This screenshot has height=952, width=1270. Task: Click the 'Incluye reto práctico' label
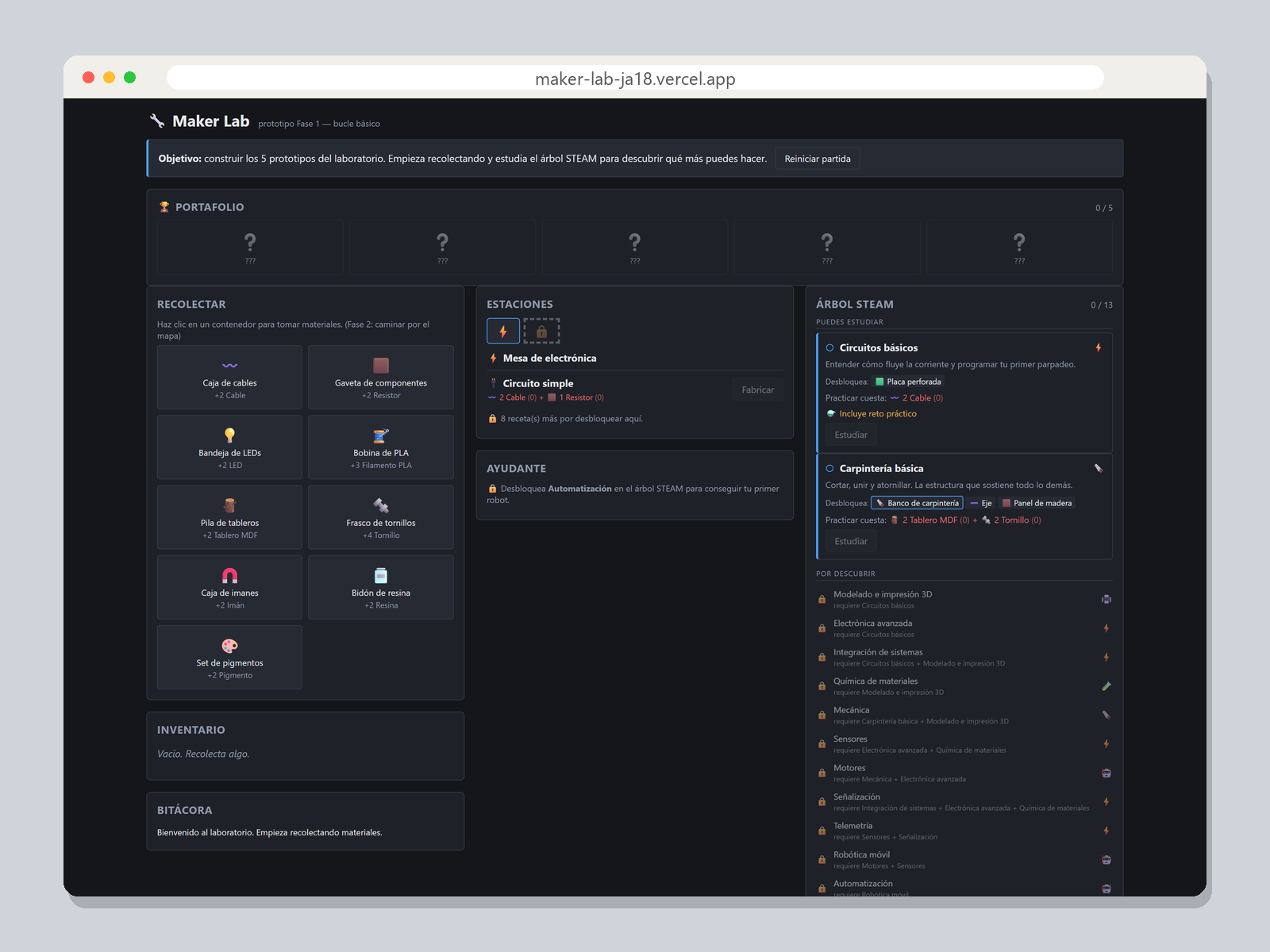878,413
